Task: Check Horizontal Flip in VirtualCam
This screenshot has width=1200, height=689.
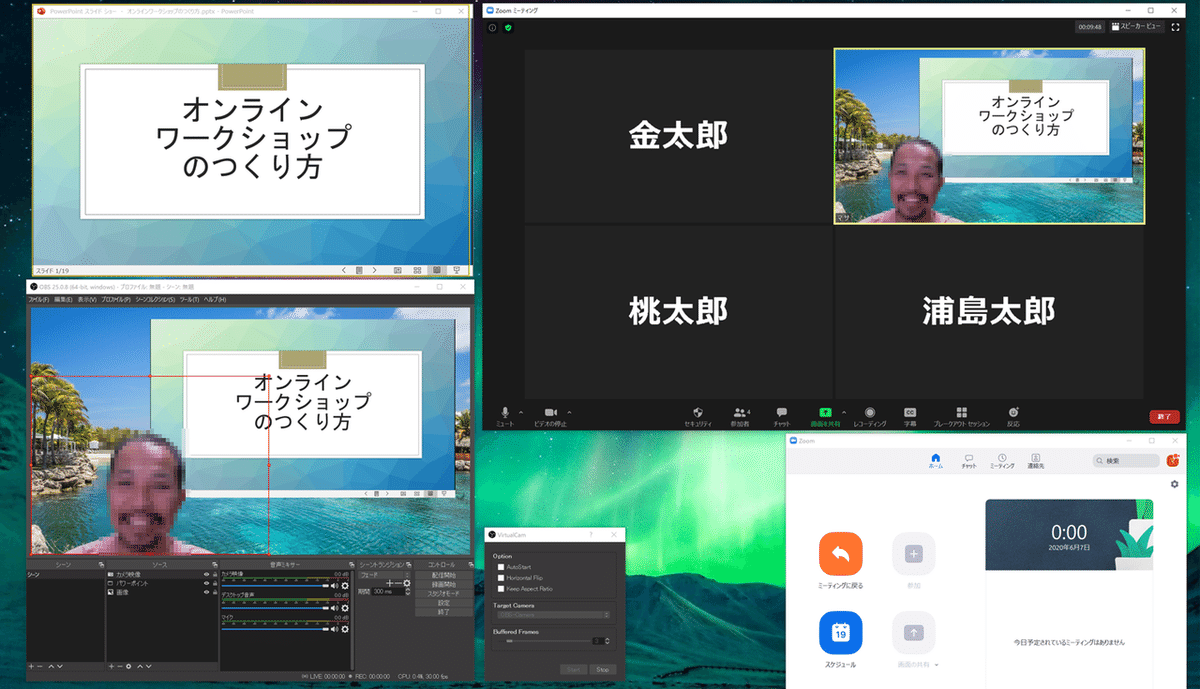Action: [501, 578]
